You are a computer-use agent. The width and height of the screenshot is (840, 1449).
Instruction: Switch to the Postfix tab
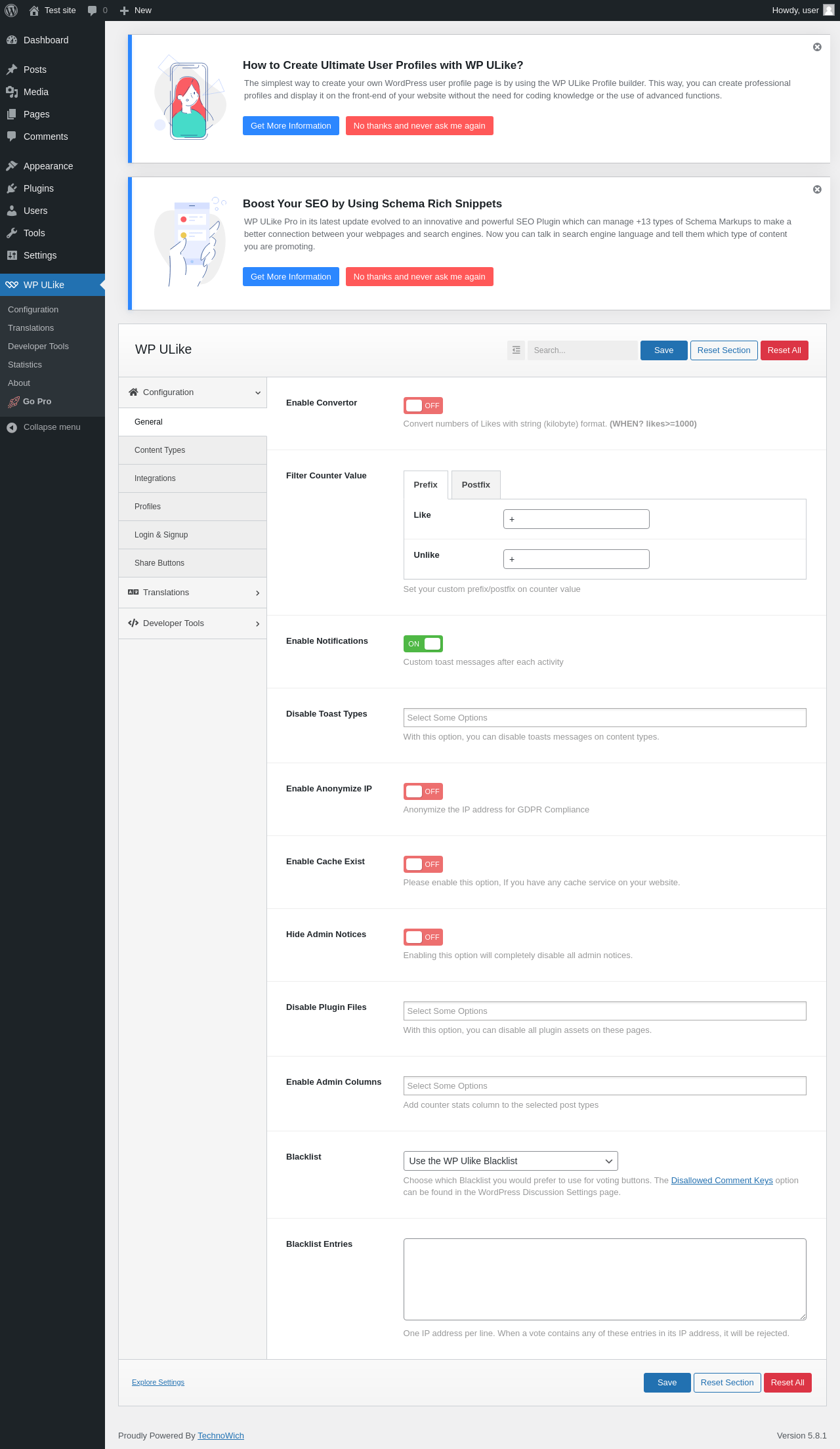(x=476, y=485)
